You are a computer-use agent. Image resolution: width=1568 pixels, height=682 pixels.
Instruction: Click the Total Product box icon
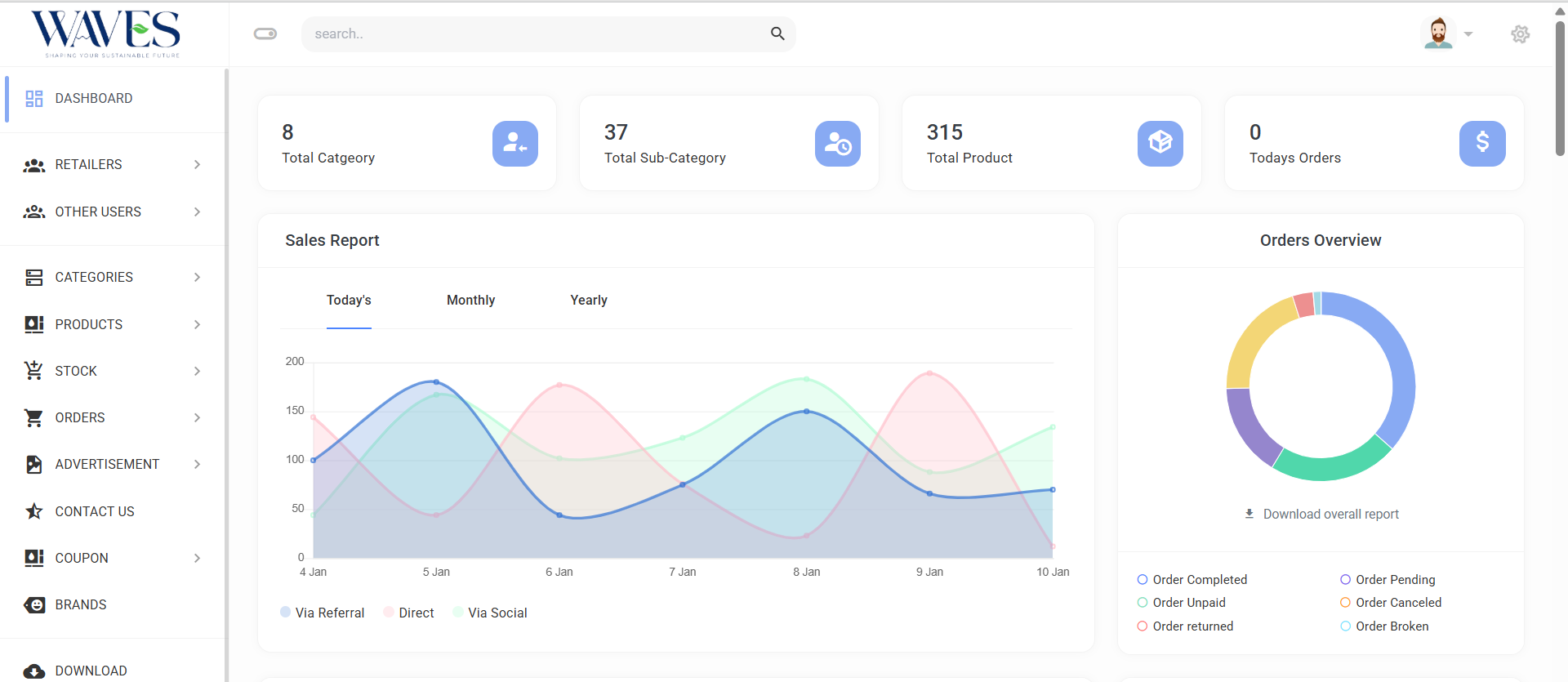(x=1160, y=144)
